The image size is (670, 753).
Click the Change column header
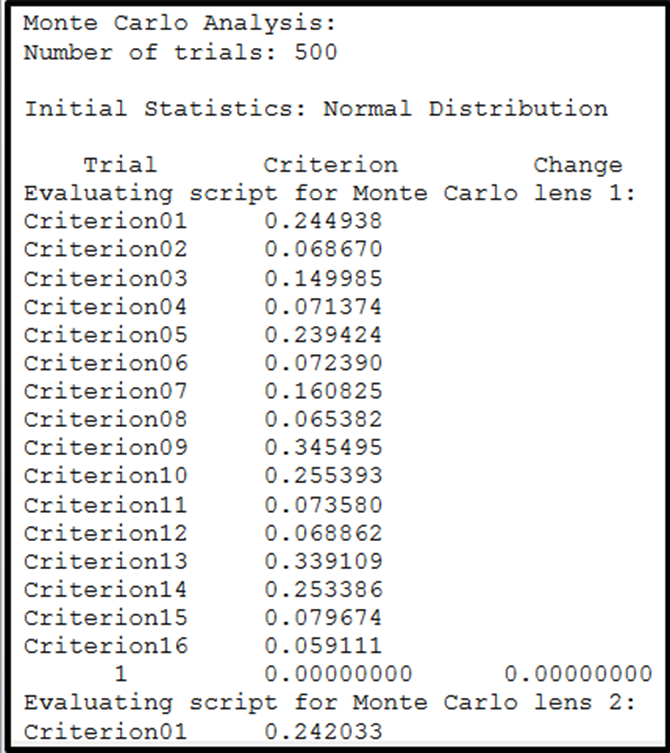pyautogui.click(x=577, y=165)
